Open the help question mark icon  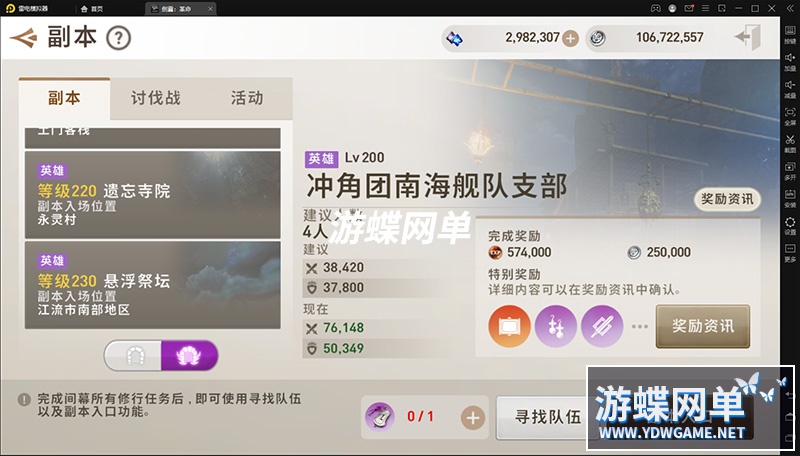point(118,38)
